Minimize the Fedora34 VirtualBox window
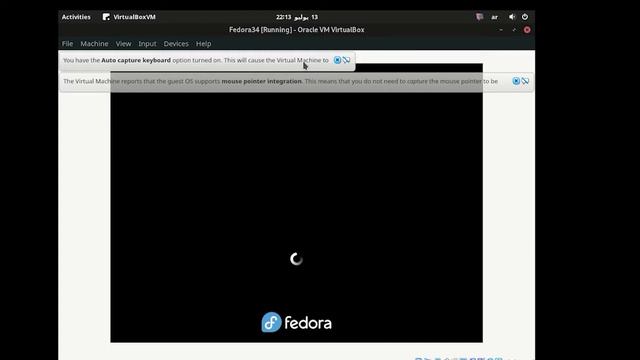This screenshot has height=360, width=640. click(501, 30)
